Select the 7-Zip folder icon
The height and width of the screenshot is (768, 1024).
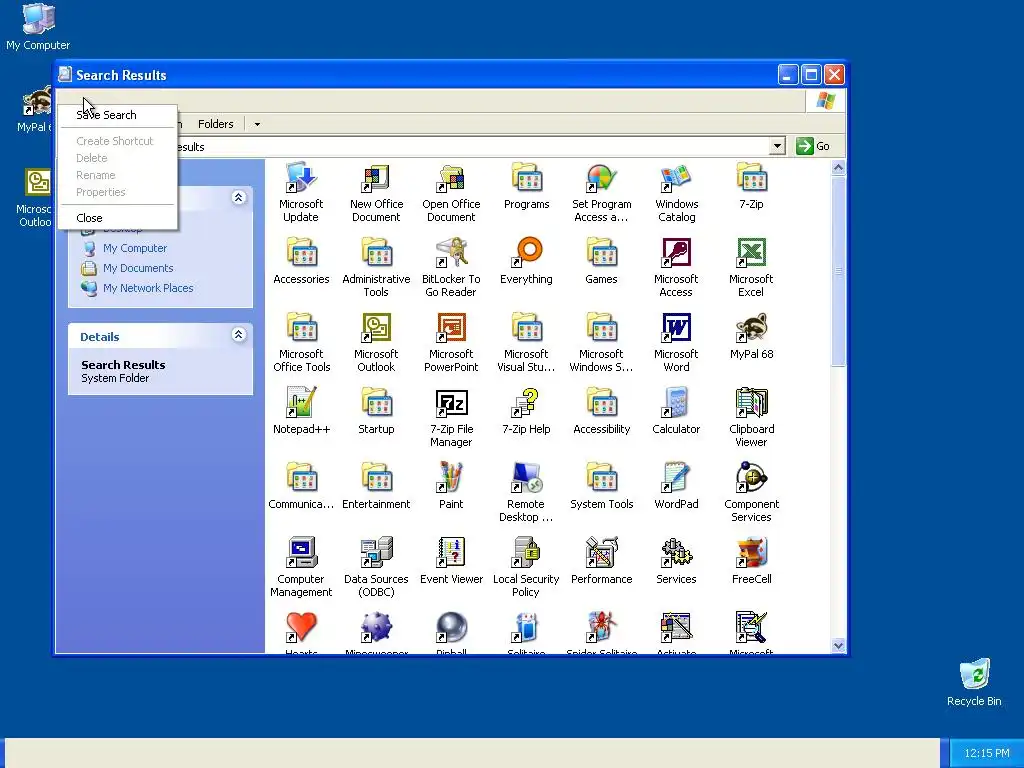[752, 186]
